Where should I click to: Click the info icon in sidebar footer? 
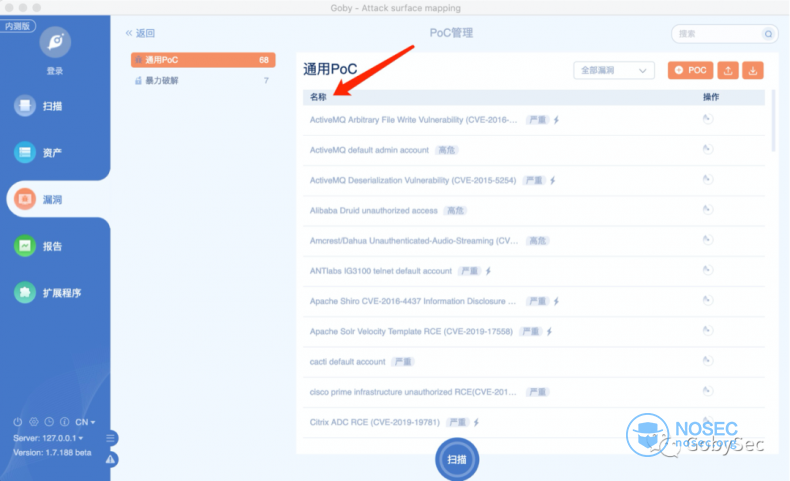(x=64, y=422)
